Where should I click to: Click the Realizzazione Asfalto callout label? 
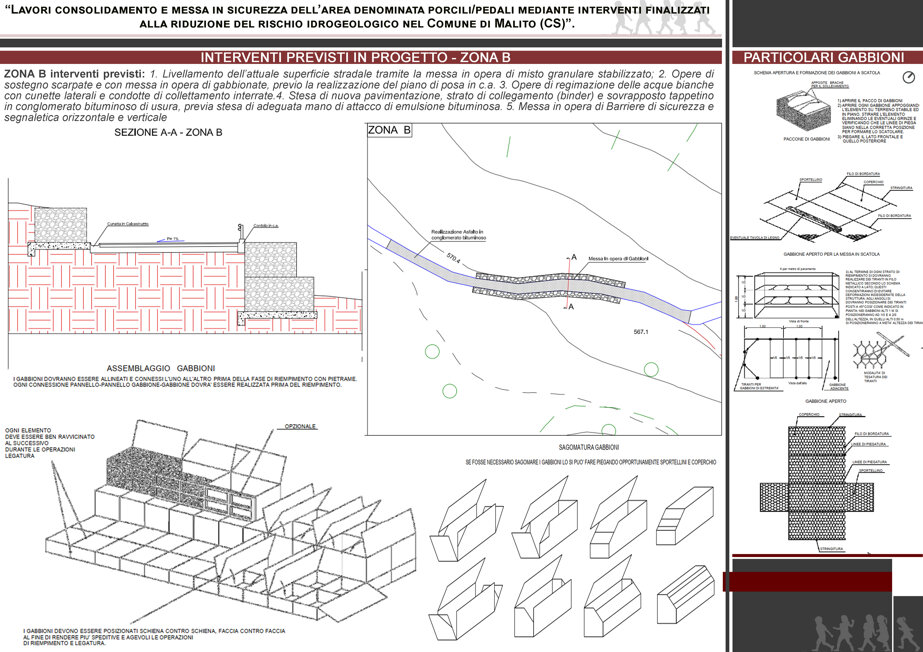click(457, 235)
